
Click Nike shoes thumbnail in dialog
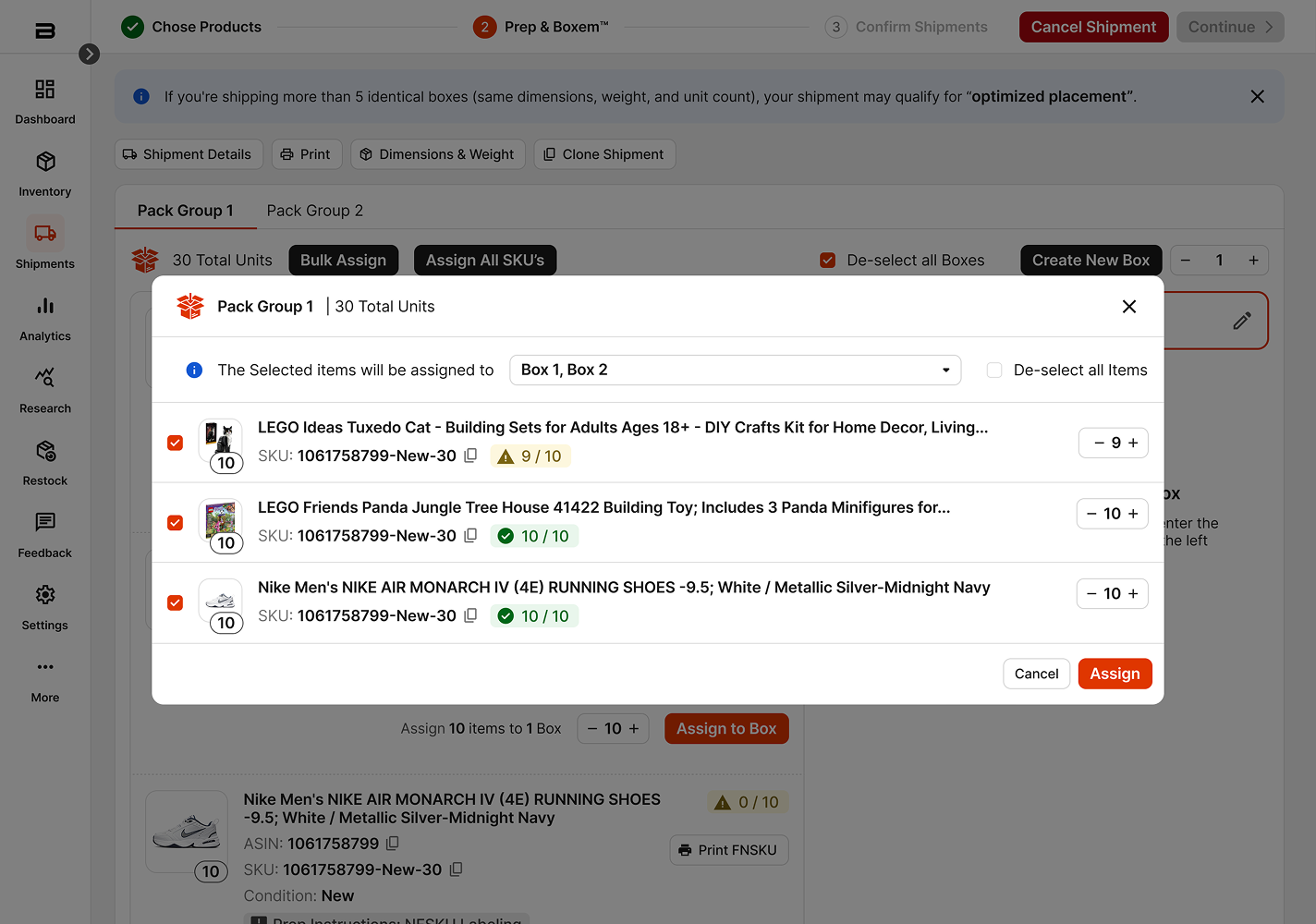[221, 600]
